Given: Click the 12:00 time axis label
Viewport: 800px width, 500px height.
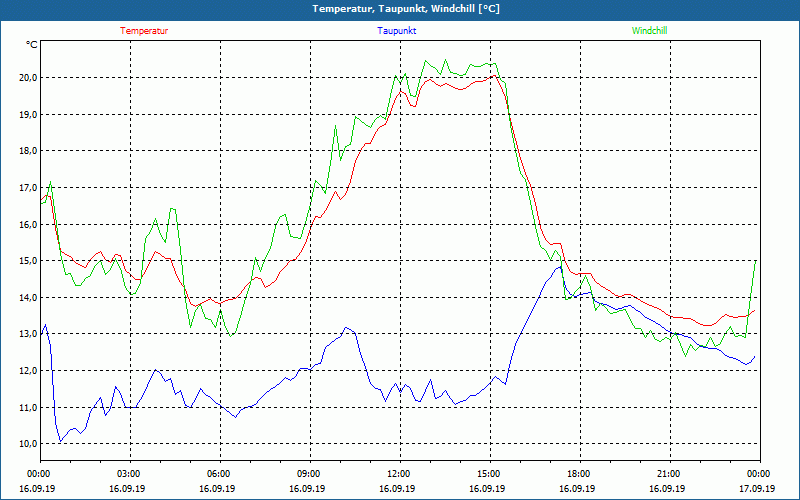Looking at the screenshot, I should 400,473.
